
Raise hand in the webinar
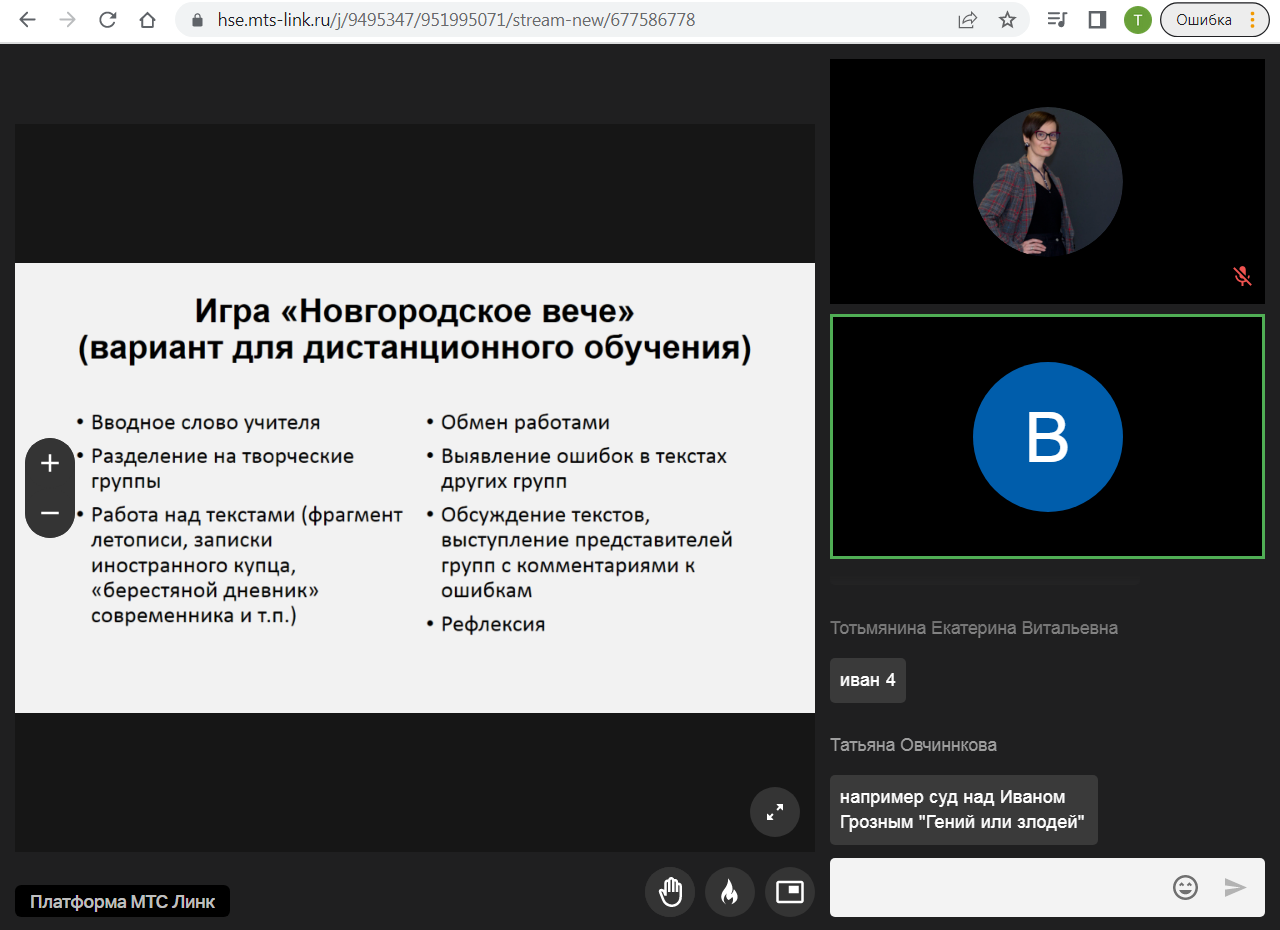[670, 891]
